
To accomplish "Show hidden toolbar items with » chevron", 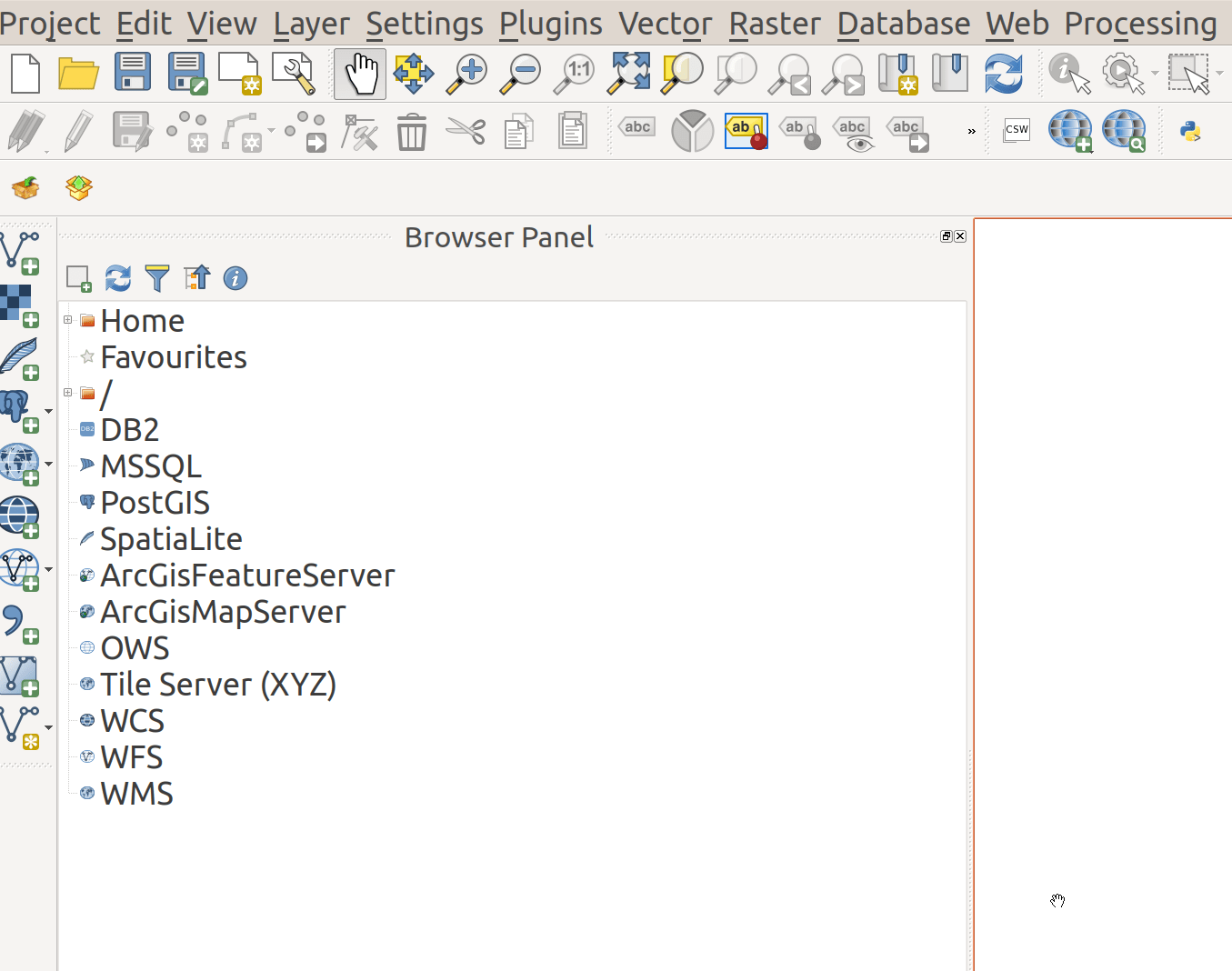I will [x=971, y=131].
